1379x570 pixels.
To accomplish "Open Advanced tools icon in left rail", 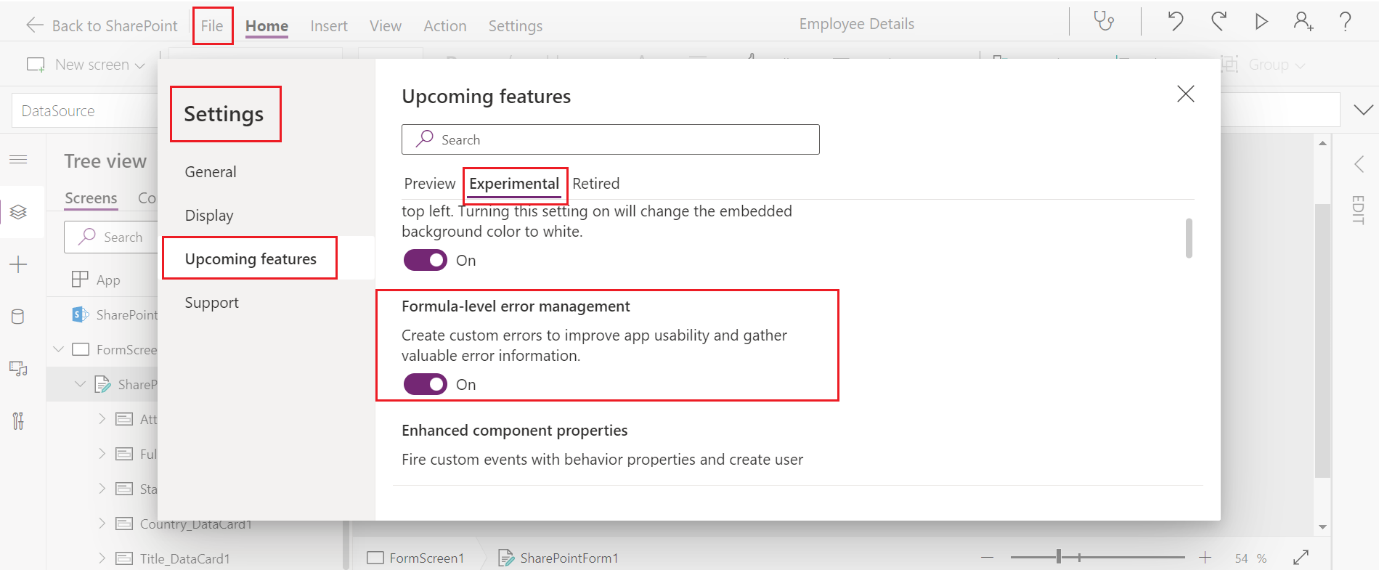I will (x=18, y=421).
